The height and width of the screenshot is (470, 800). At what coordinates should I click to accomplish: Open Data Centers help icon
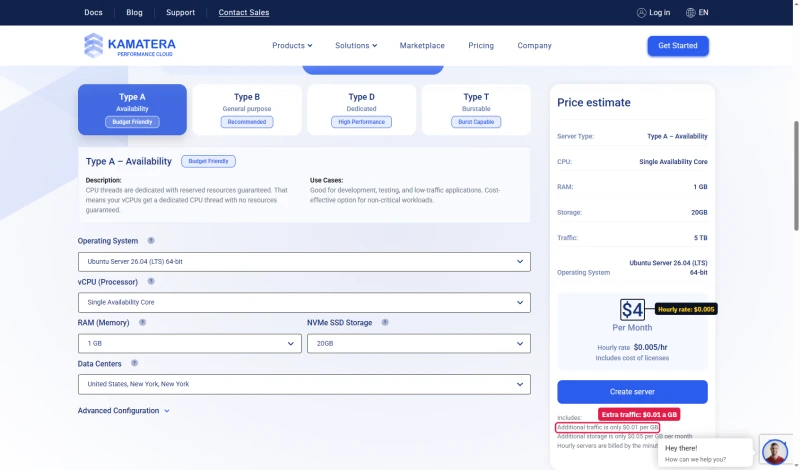(x=134, y=363)
